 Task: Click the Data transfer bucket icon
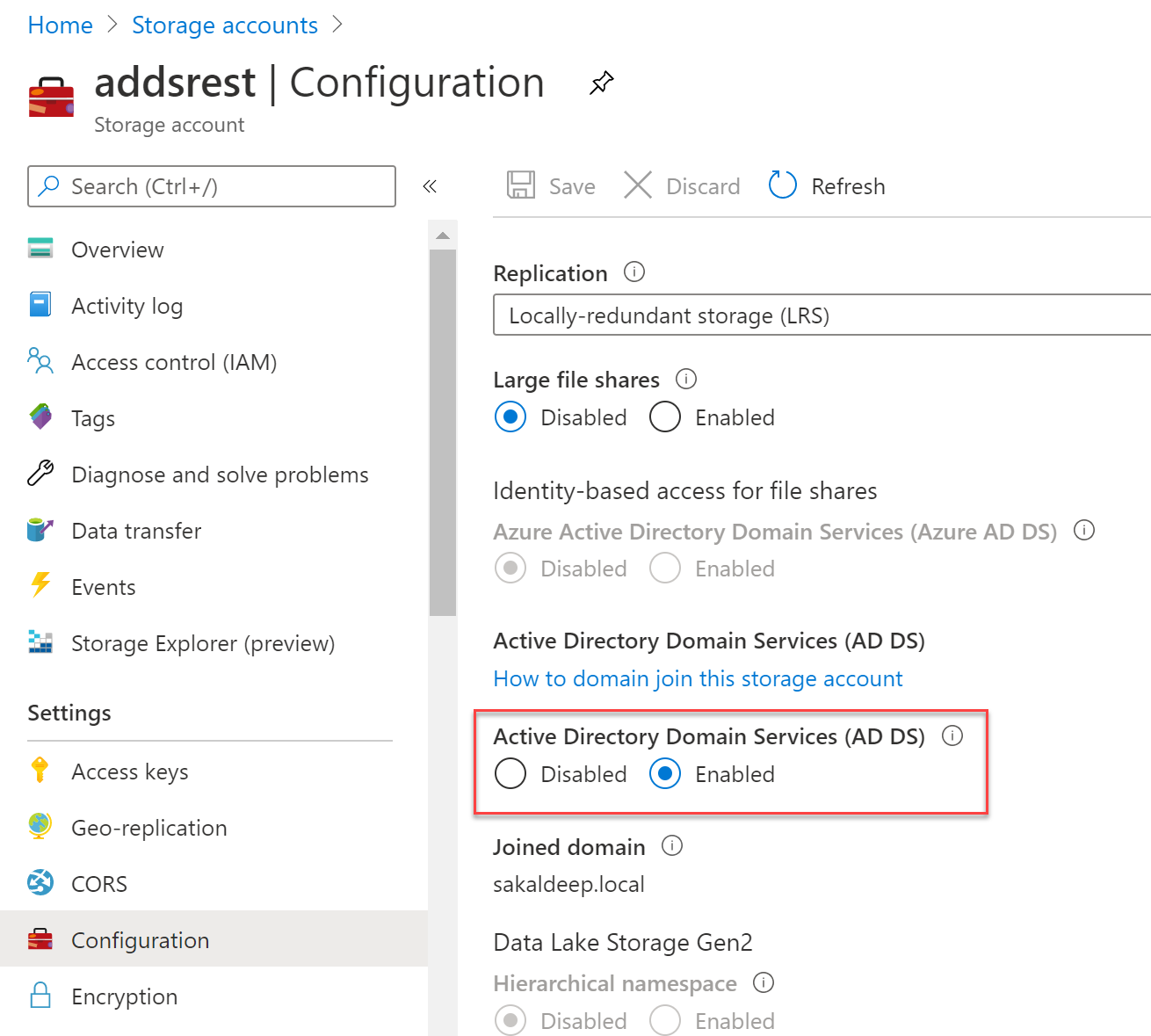[40, 530]
